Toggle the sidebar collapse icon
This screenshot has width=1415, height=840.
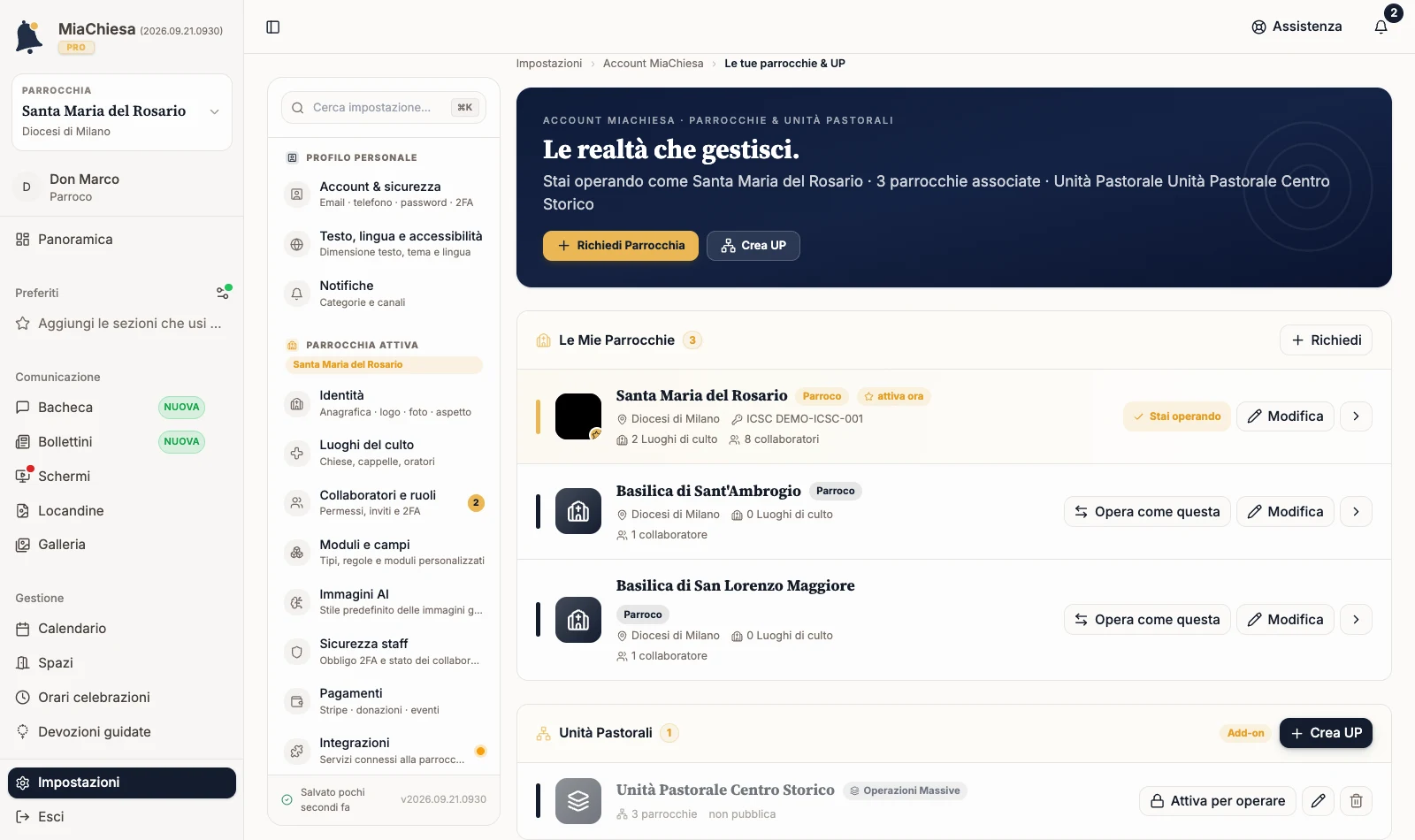pyautogui.click(x=272, y=27)
